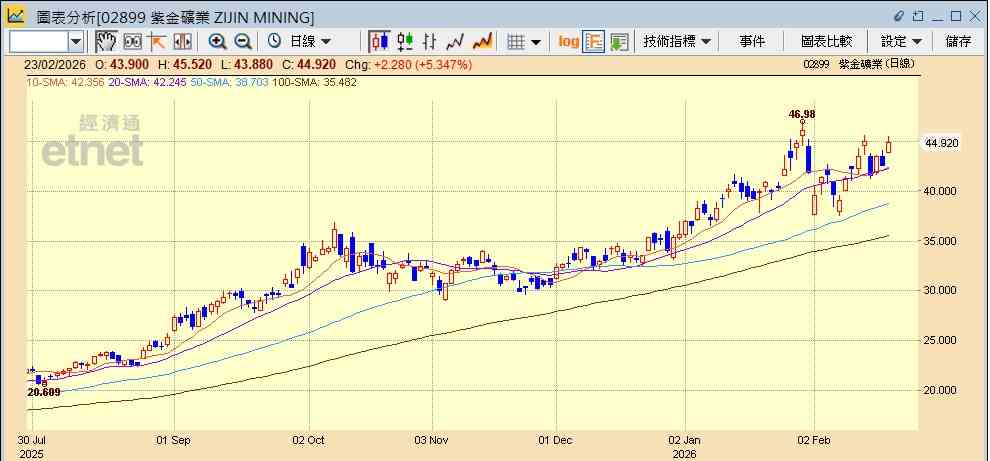Click the 02 Jan date axis label
The width and height of the screenshot is (990, 461).
(684, 440)
